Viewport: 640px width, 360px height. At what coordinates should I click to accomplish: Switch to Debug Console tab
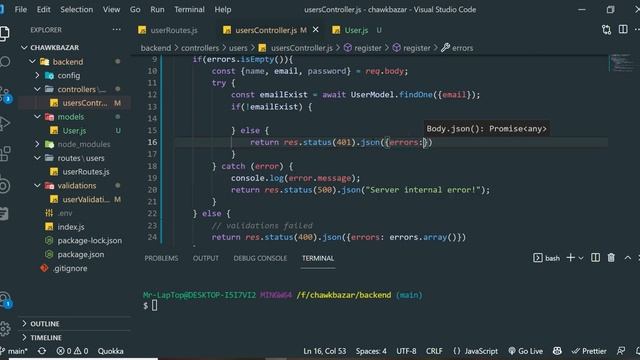point(260,258)
